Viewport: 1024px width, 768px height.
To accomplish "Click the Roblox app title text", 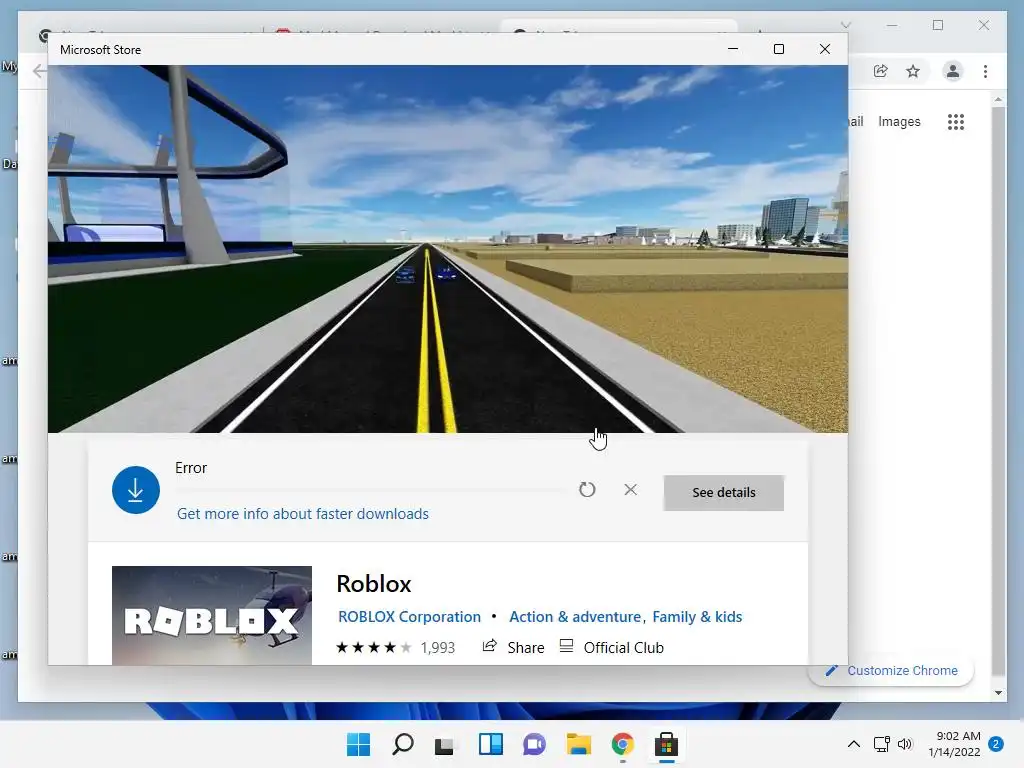I will click(374, 584).
